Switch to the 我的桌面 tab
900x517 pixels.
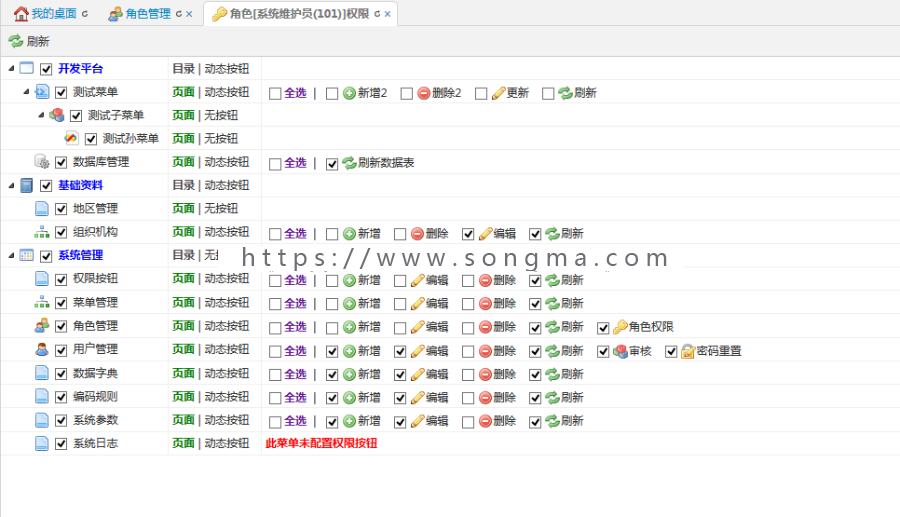(x=54, y=14)
